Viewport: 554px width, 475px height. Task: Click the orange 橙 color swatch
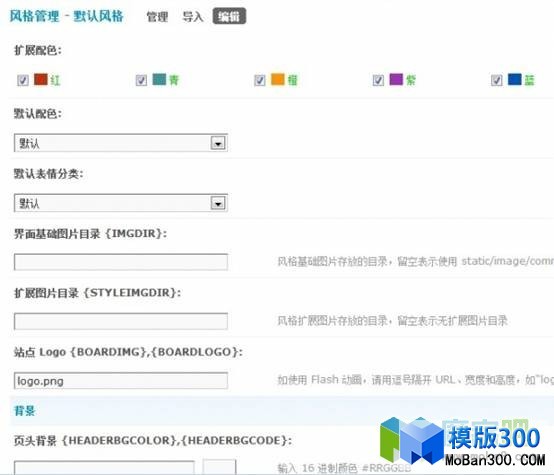(278, 79)
